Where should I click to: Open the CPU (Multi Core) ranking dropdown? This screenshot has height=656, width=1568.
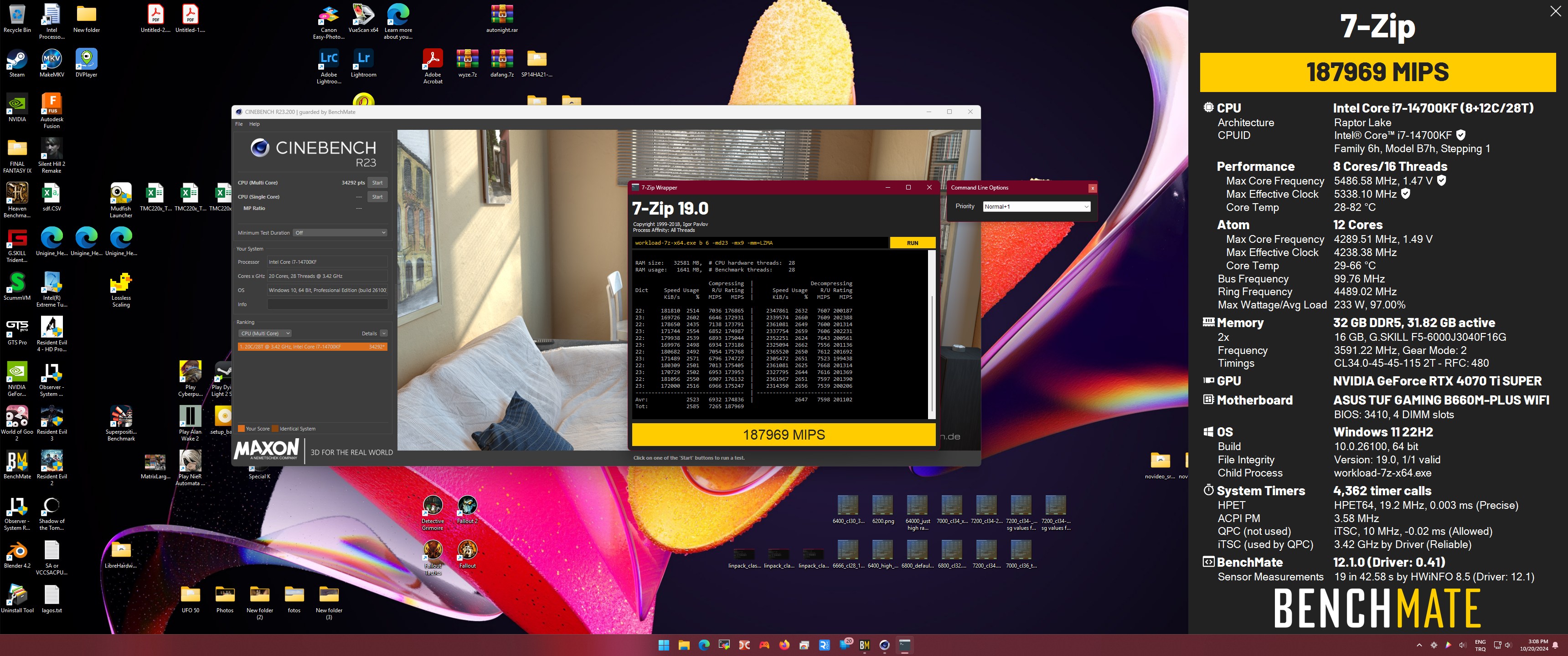click(265, 333)
